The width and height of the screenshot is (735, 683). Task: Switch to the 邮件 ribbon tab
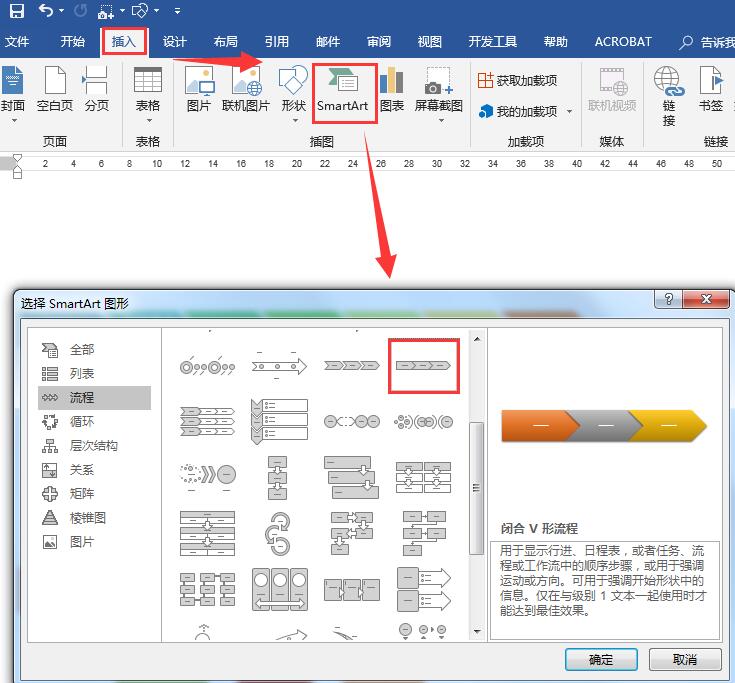tap(328, 42)
